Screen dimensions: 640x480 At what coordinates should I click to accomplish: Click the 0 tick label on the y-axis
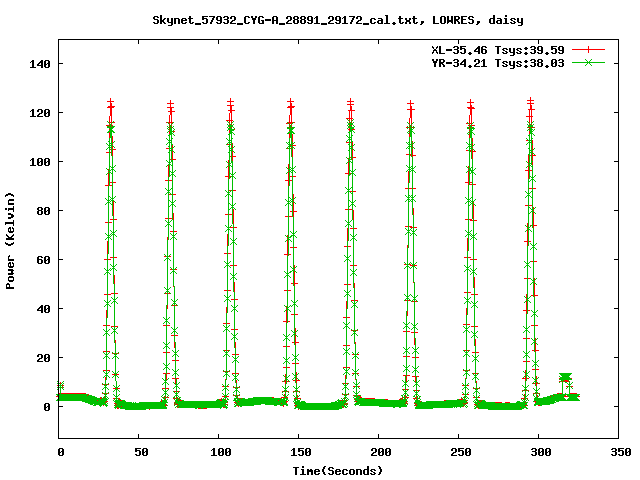(47, 407)
